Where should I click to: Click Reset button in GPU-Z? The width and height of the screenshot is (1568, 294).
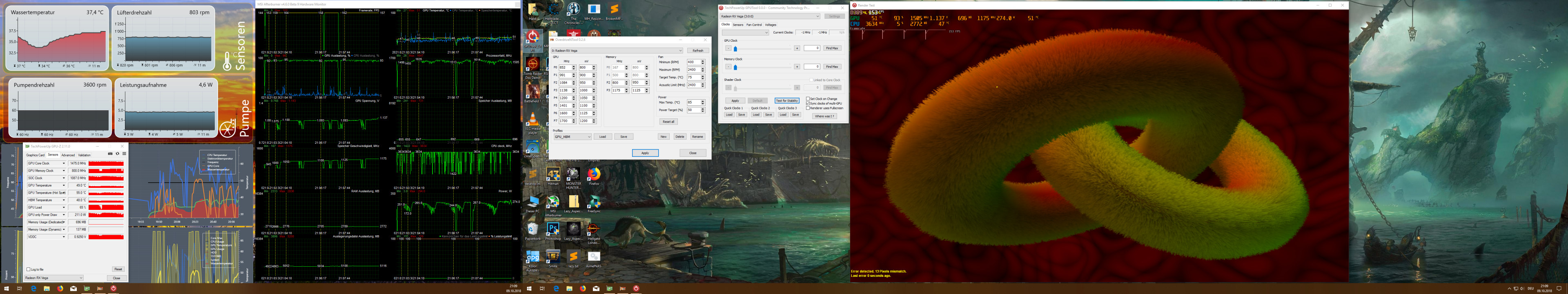pyautogui.click(x=118, y=269)
